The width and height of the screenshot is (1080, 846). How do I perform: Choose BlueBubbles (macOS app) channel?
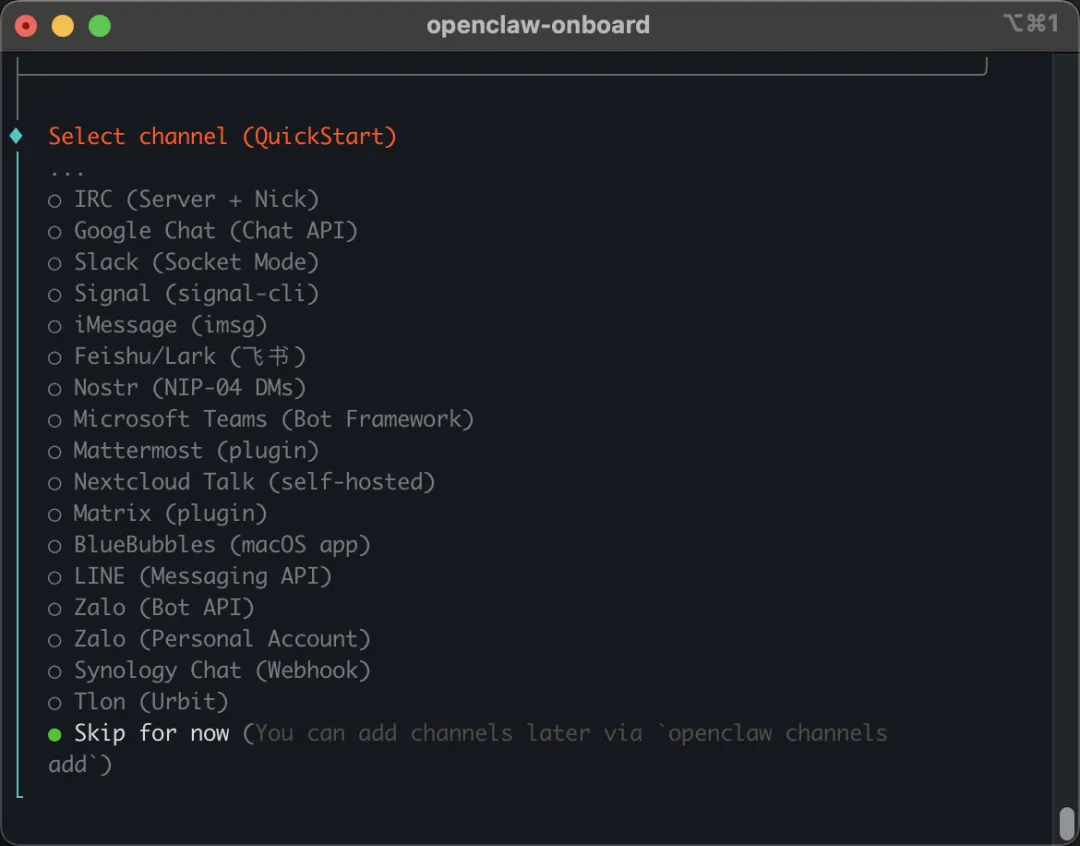coord(209,545)
